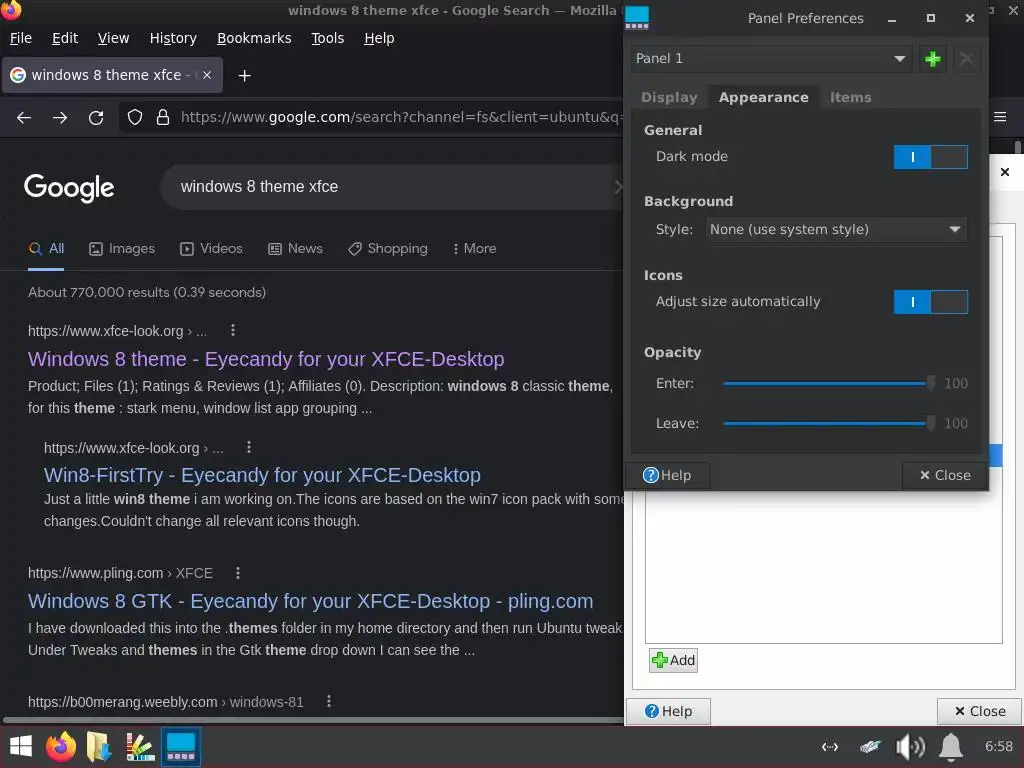
Task: Click the tracking protection shield icon
Action: [x=135, y=118]
